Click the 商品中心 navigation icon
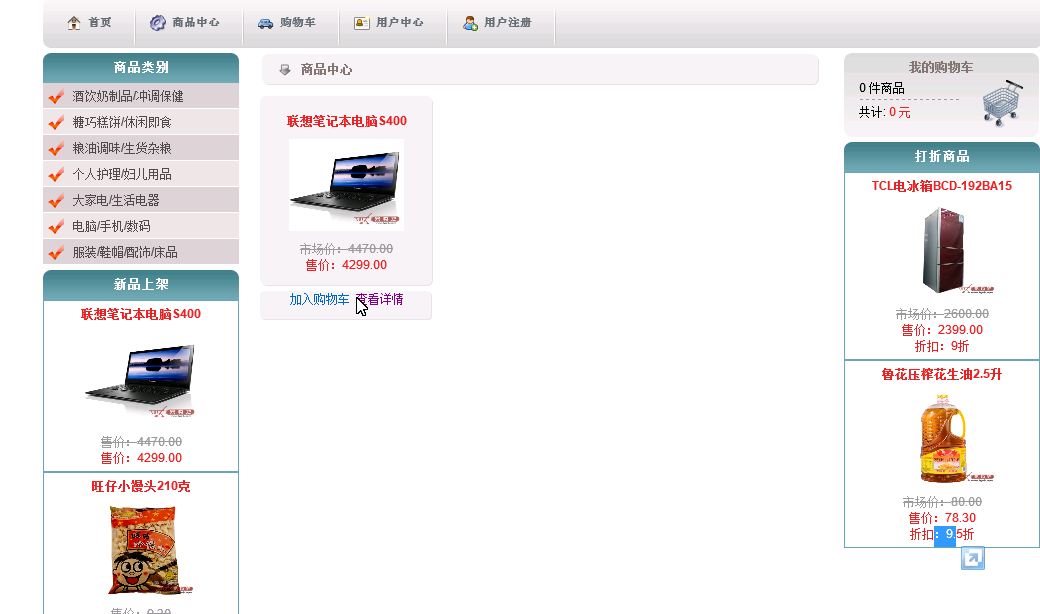 tap(157, 23)
